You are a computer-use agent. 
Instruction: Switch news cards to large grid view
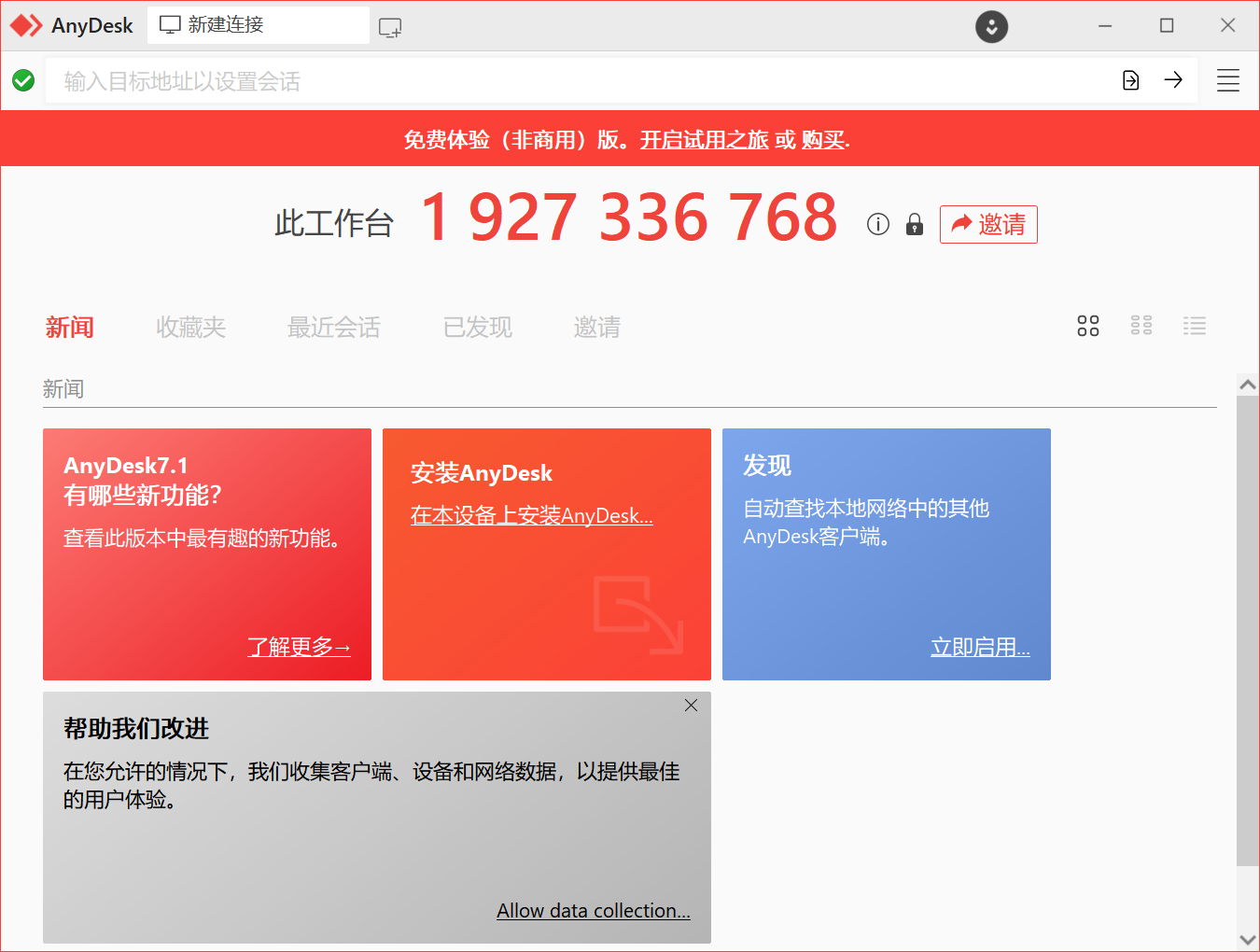tap(1087, 326)
